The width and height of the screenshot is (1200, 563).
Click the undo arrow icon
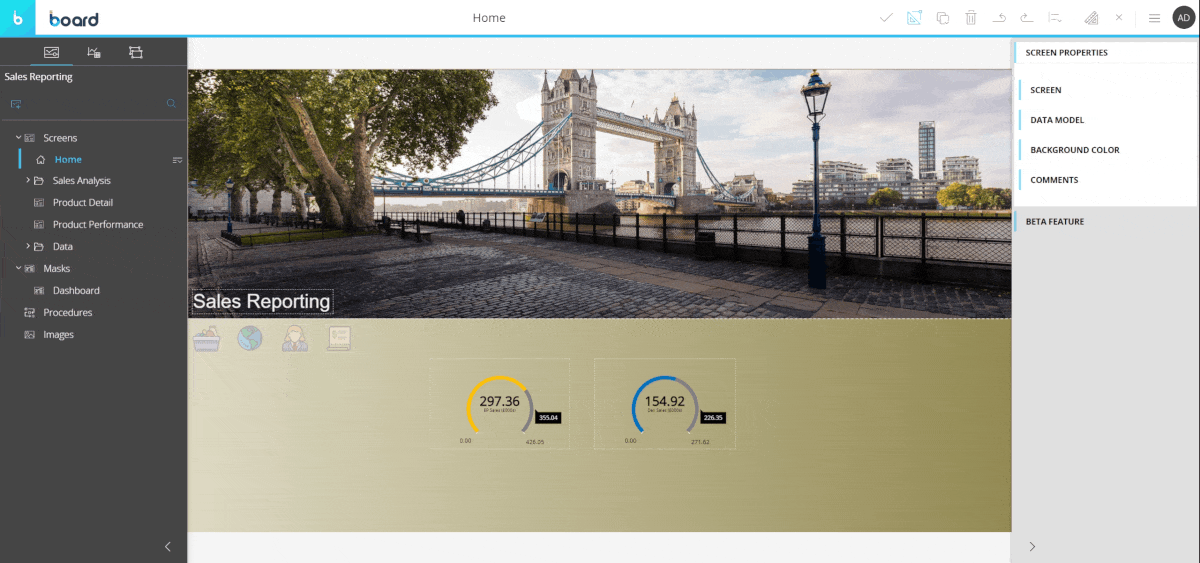[x=998, y=18]
